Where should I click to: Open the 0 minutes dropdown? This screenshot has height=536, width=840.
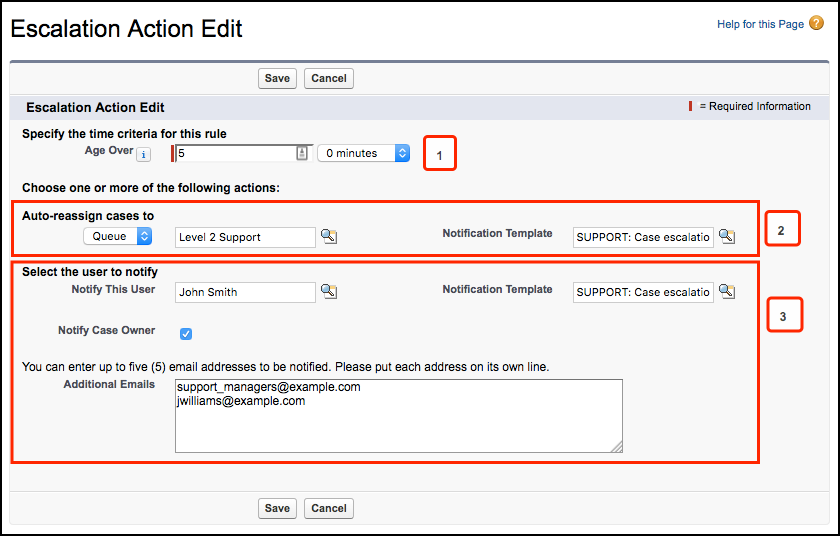(364, 153)
